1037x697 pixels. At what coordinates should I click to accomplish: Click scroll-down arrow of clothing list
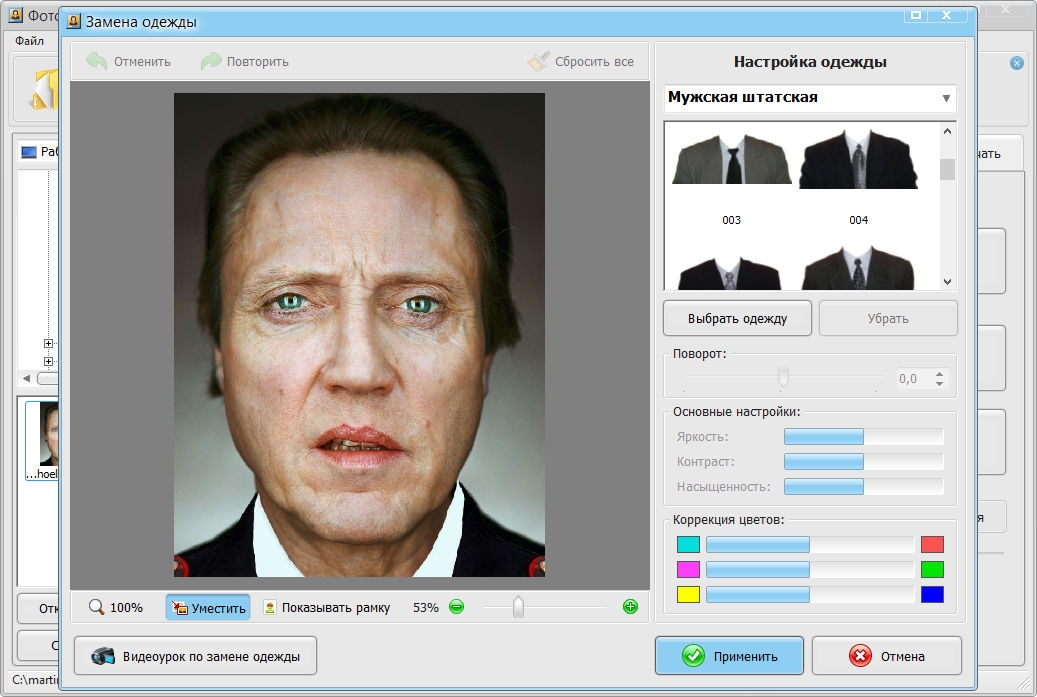point(947,281)
